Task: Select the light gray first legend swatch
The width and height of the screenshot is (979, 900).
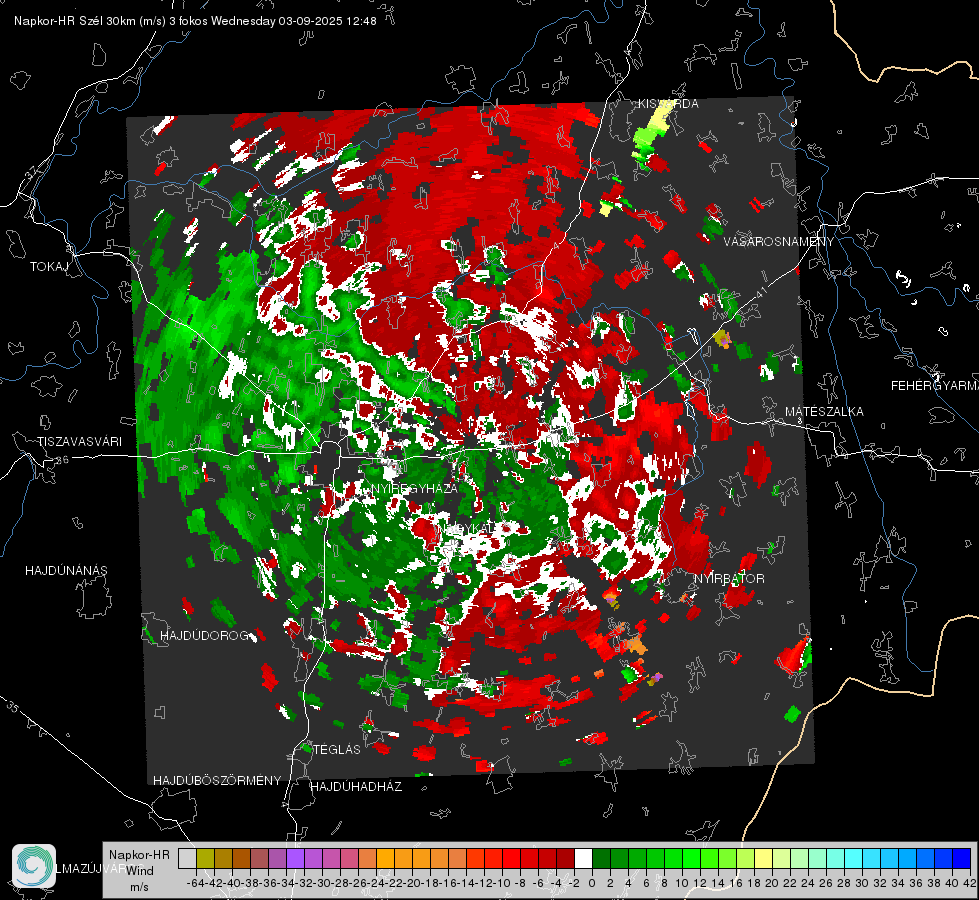Action: click(x=187, y=859)
